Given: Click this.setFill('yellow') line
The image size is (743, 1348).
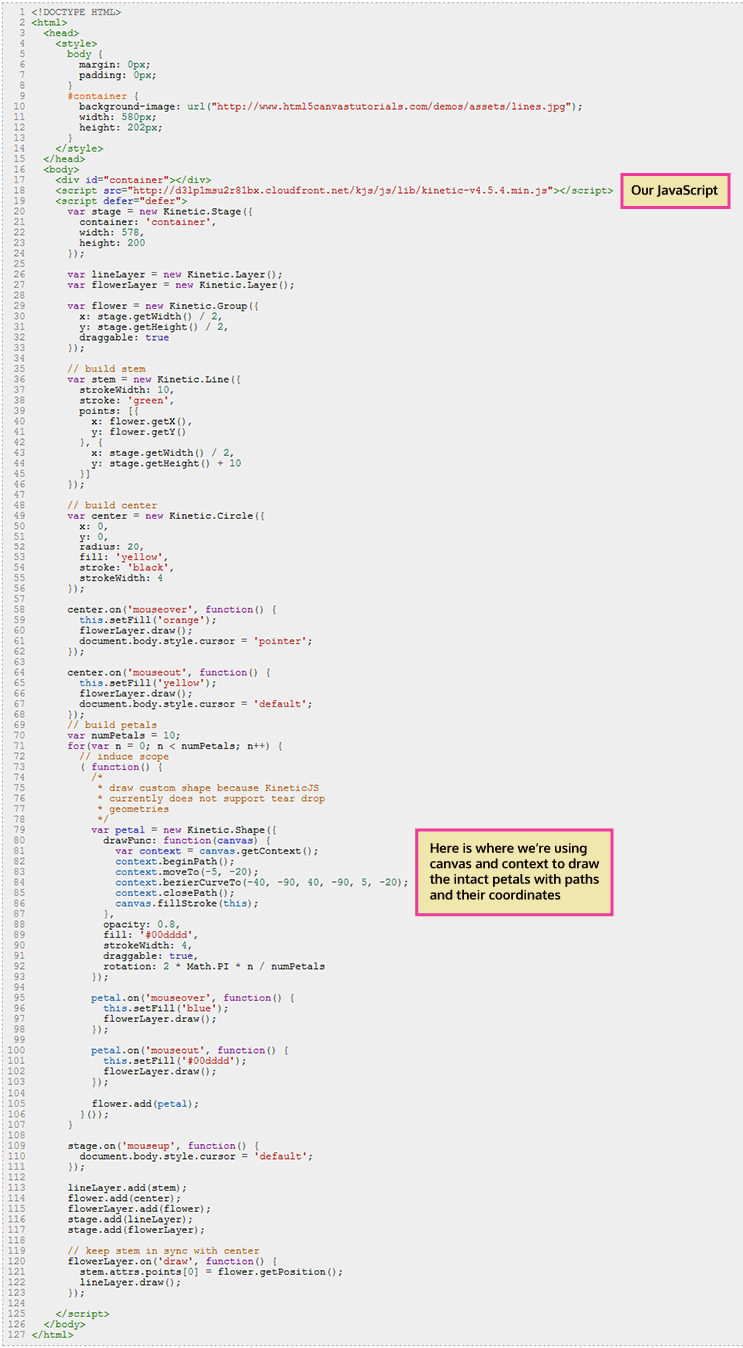Looking at the screenshot, I should [x=149, y=683].
